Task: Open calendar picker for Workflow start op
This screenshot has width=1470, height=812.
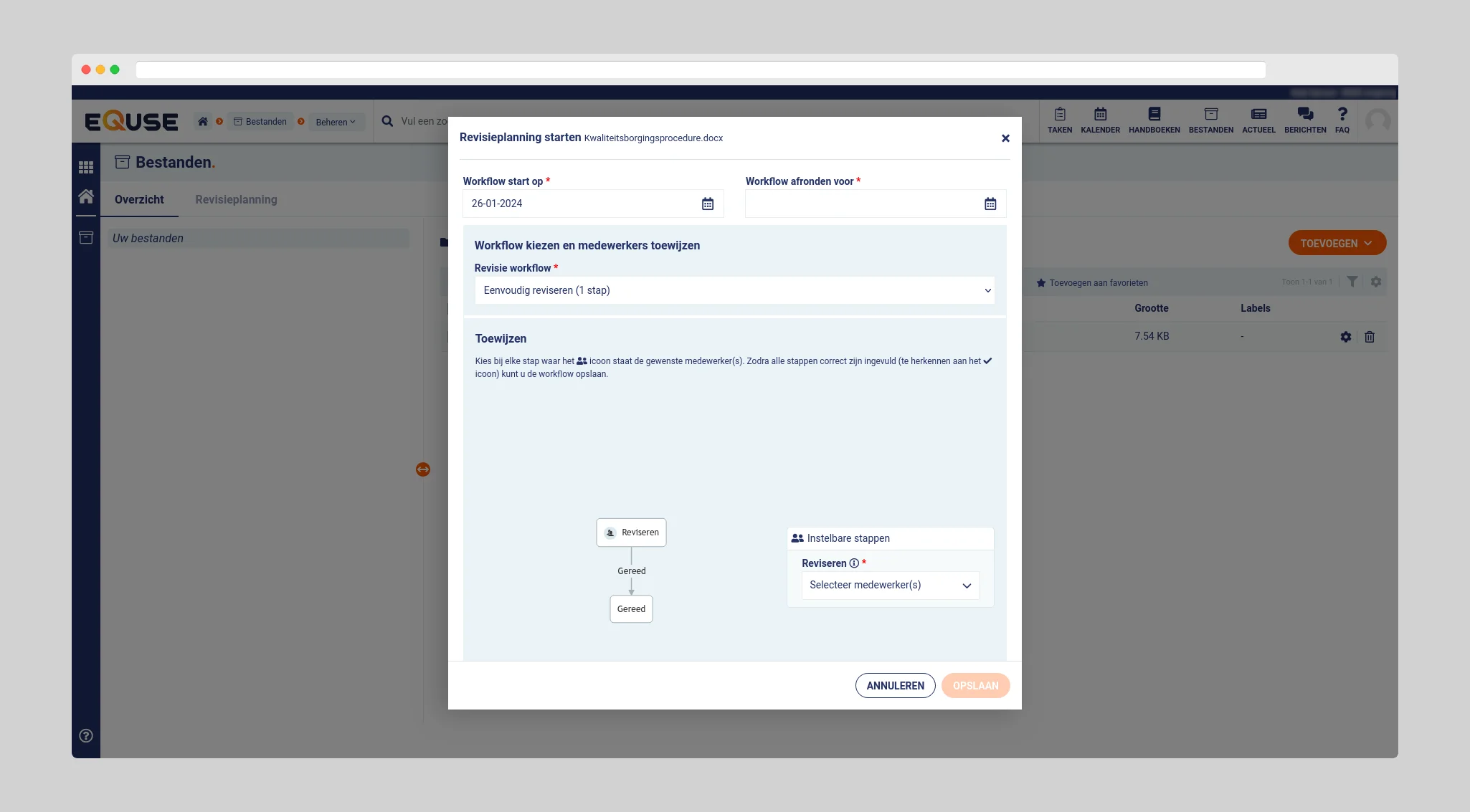Action: pos(707,204)
